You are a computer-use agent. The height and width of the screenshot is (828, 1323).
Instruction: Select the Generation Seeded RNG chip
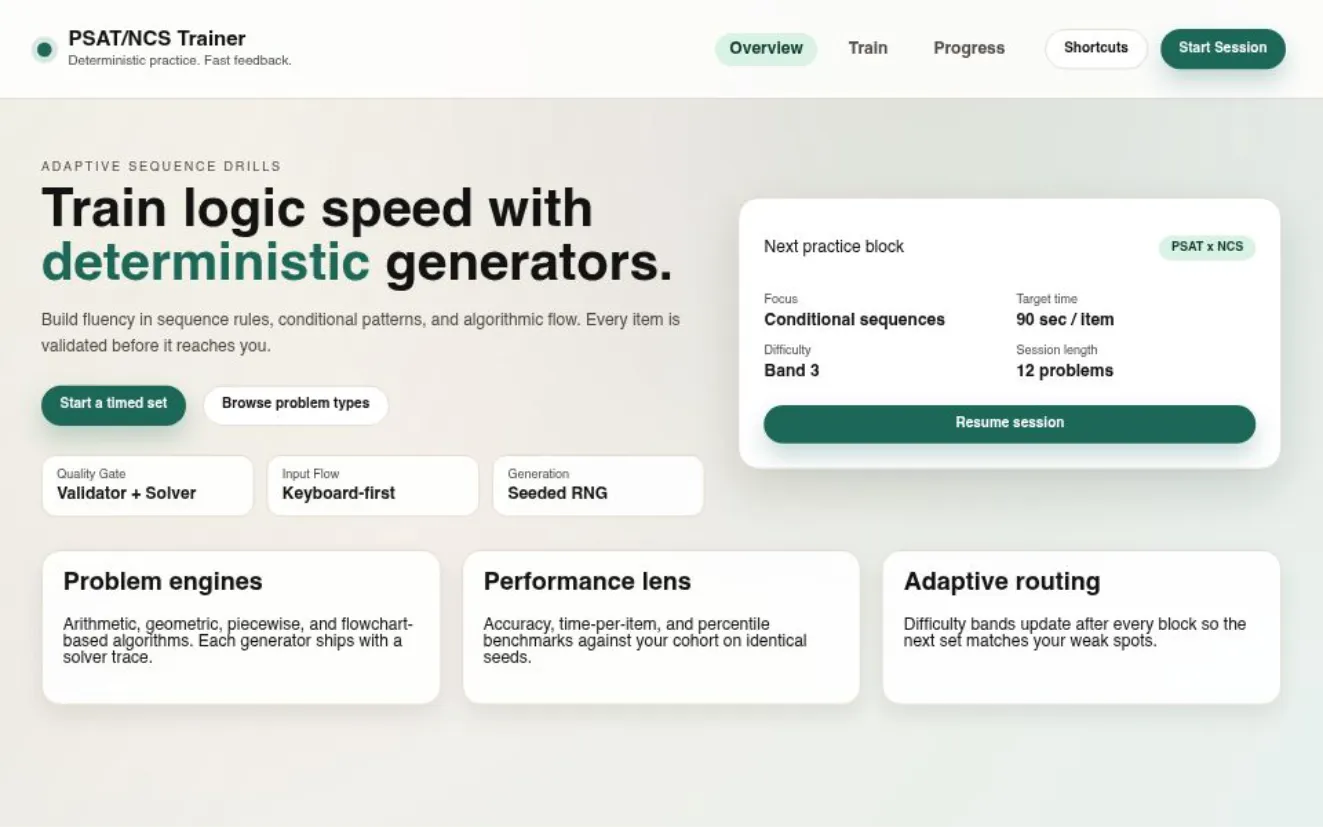(598, 485)
